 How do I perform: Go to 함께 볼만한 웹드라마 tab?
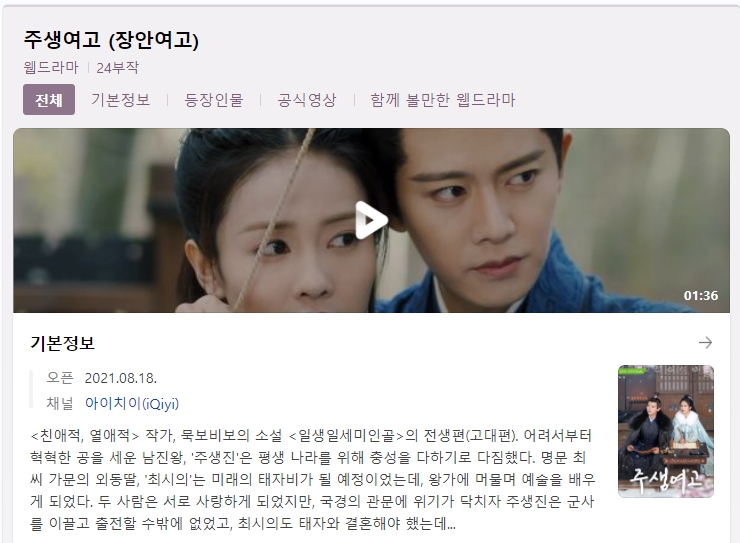[443, 100]
